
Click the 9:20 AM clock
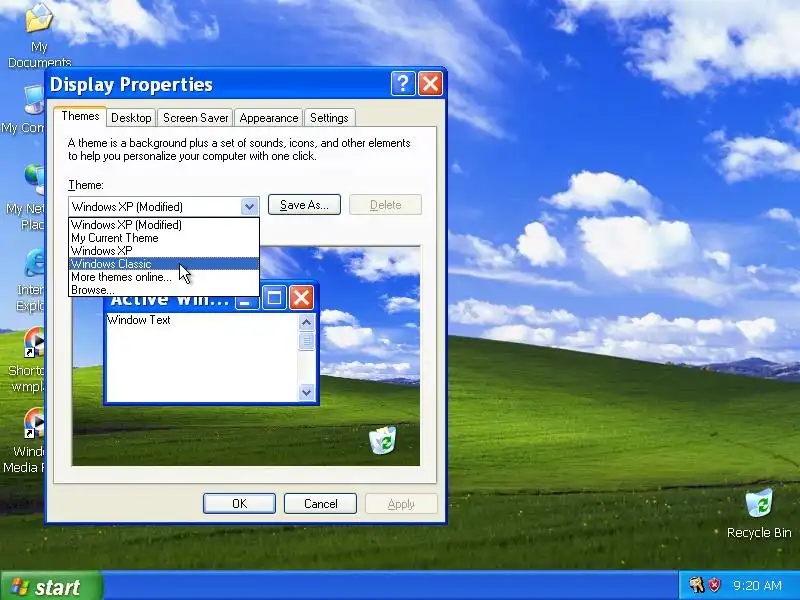tap(757, 585)
